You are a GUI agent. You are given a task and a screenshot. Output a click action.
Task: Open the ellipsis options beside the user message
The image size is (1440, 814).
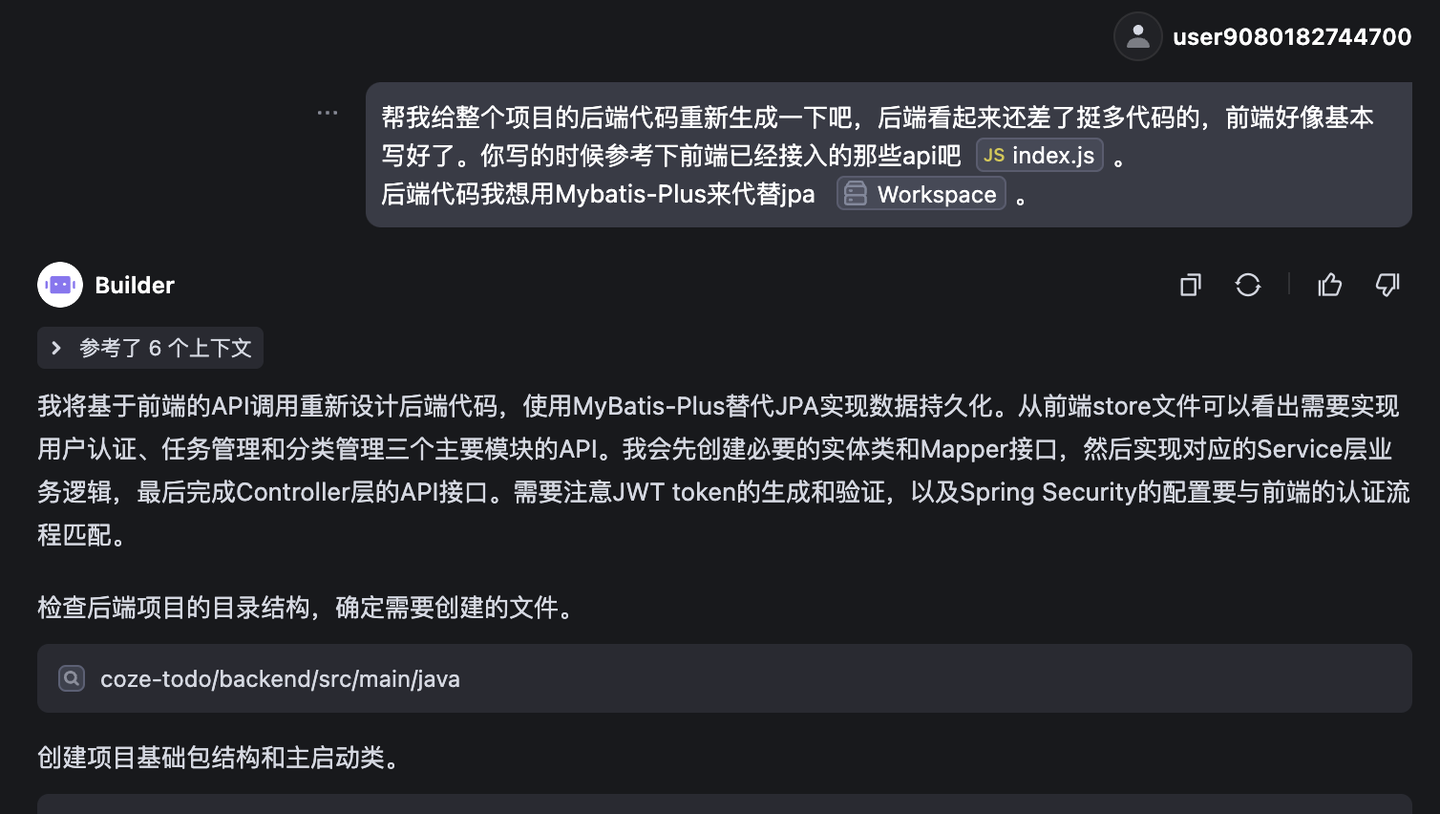click(x=327, y=112)
